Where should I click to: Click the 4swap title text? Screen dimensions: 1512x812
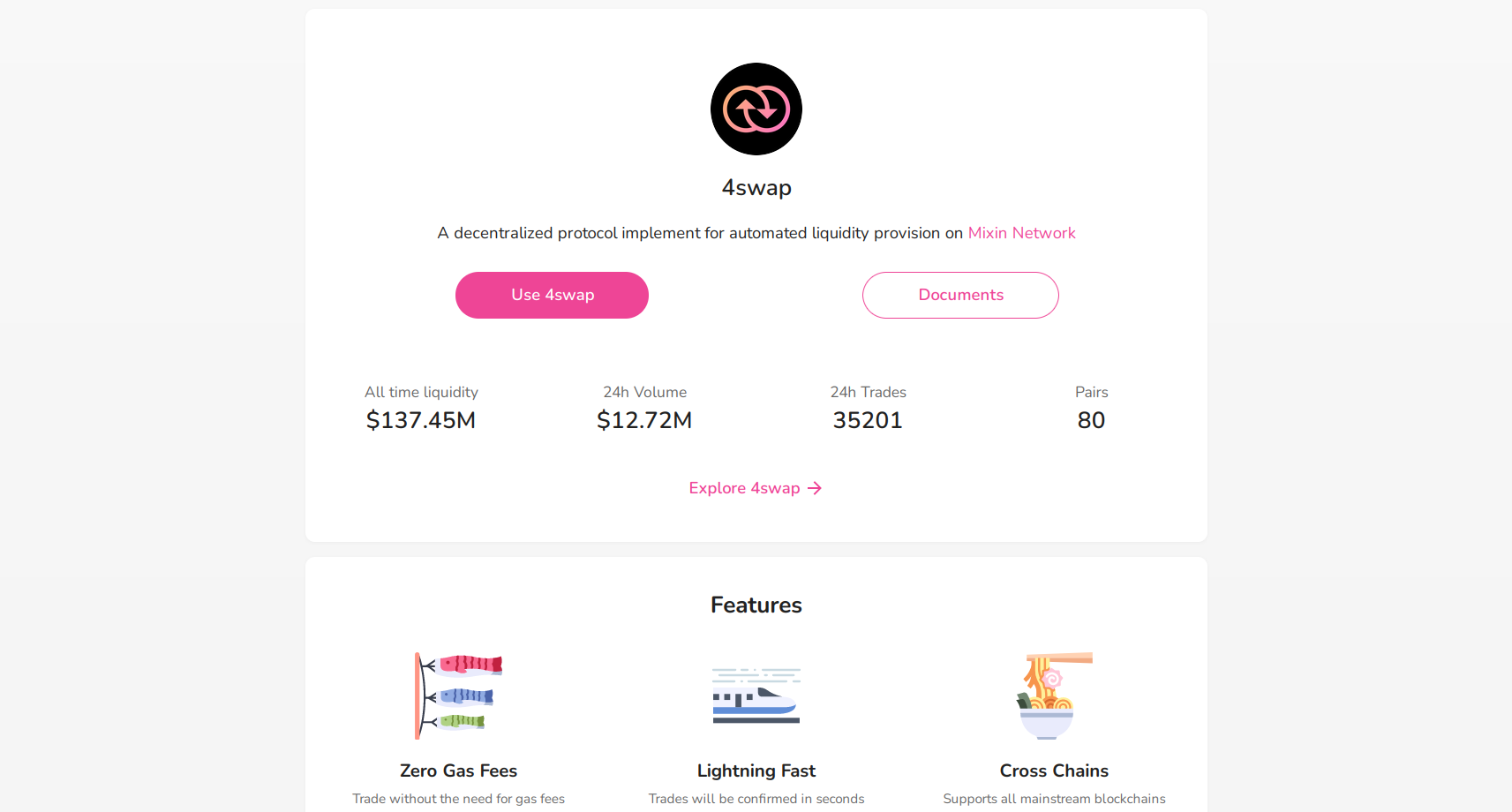[x=756, y=188]
